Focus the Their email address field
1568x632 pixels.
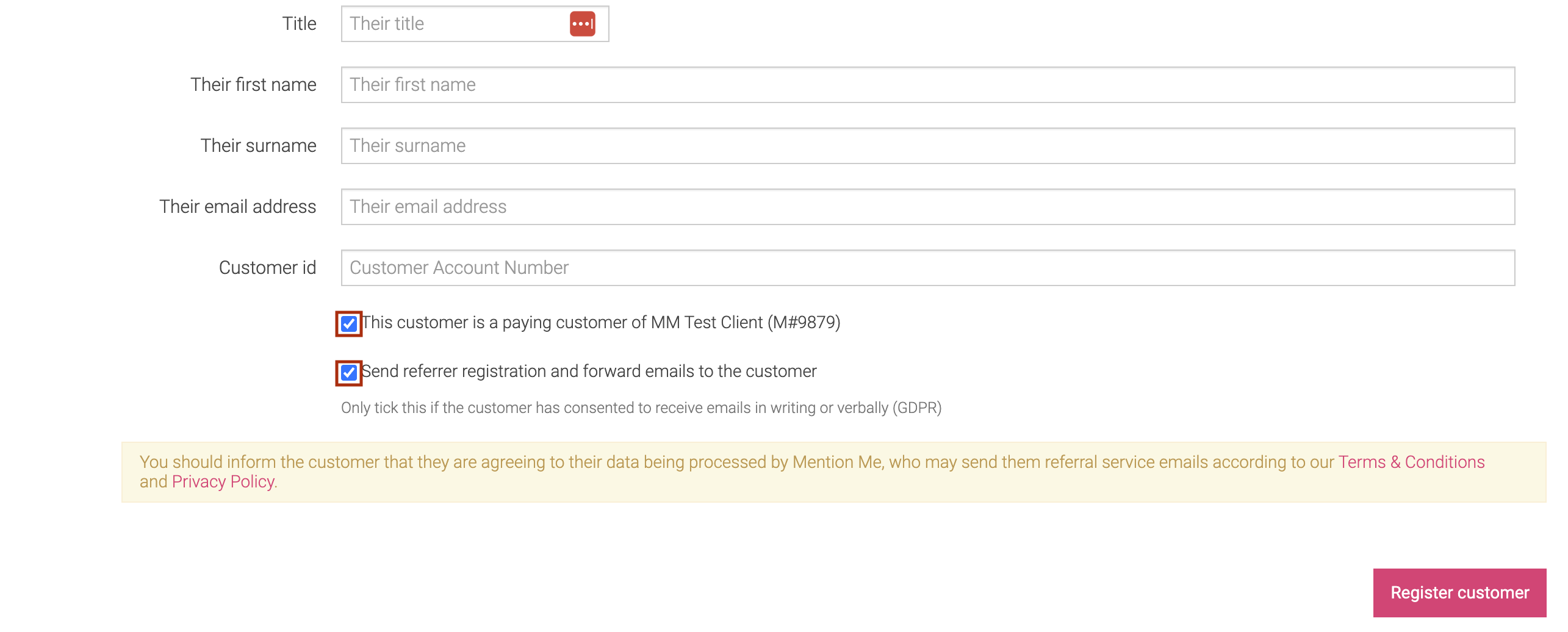[x=927, y=207]
